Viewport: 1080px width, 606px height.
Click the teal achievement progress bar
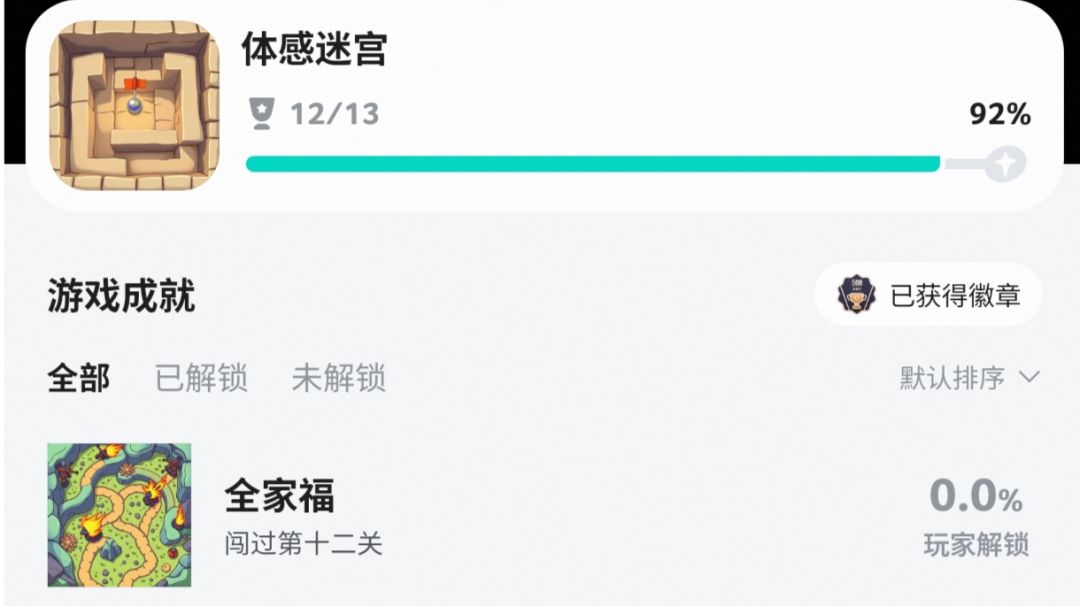pyautogui.click(x=592, y=164)
